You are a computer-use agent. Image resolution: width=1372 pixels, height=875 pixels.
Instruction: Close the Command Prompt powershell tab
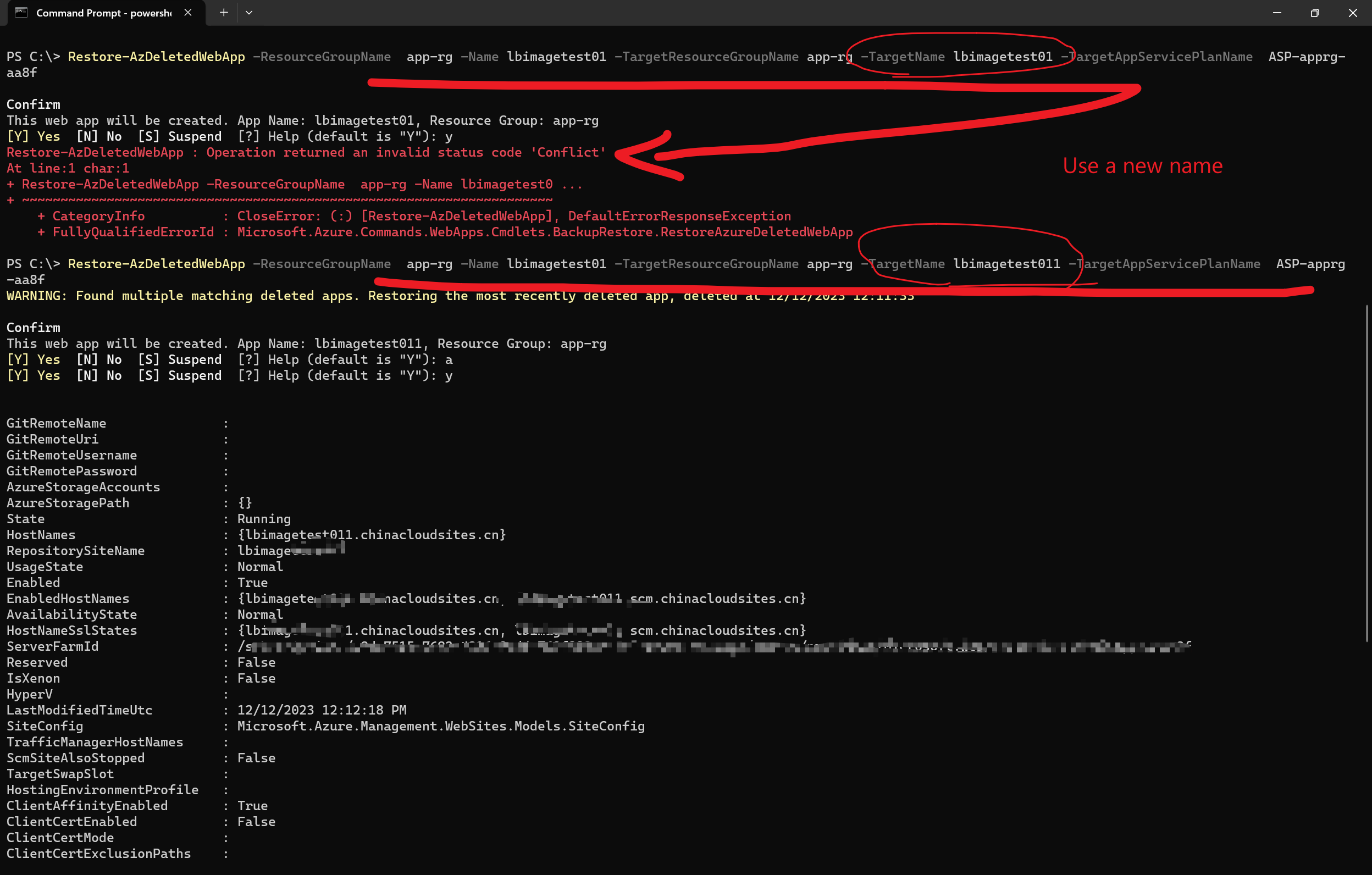pos(188,13)
